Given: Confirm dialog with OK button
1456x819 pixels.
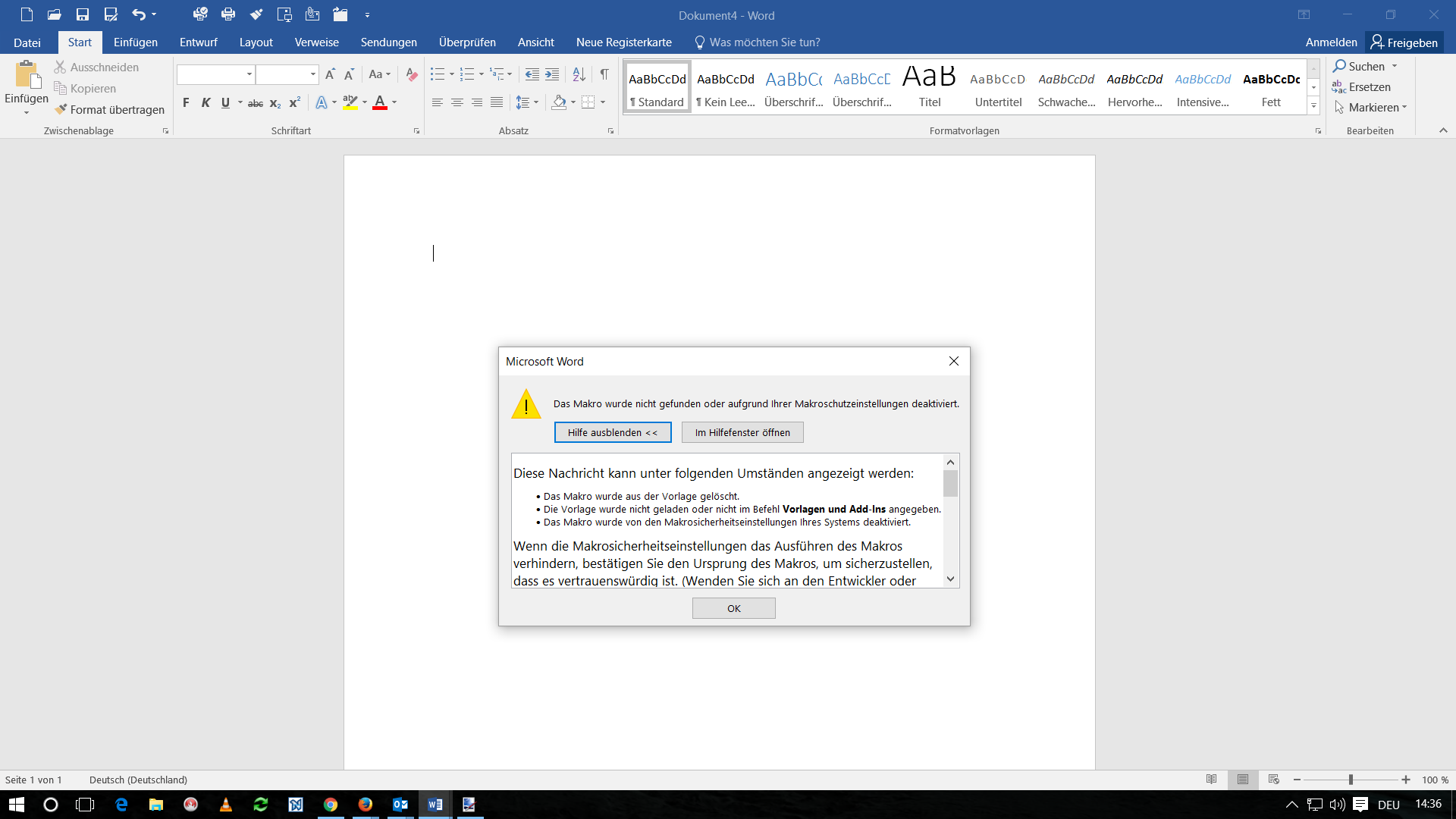Looking at the screenshot, I should [x=734, y=608].
